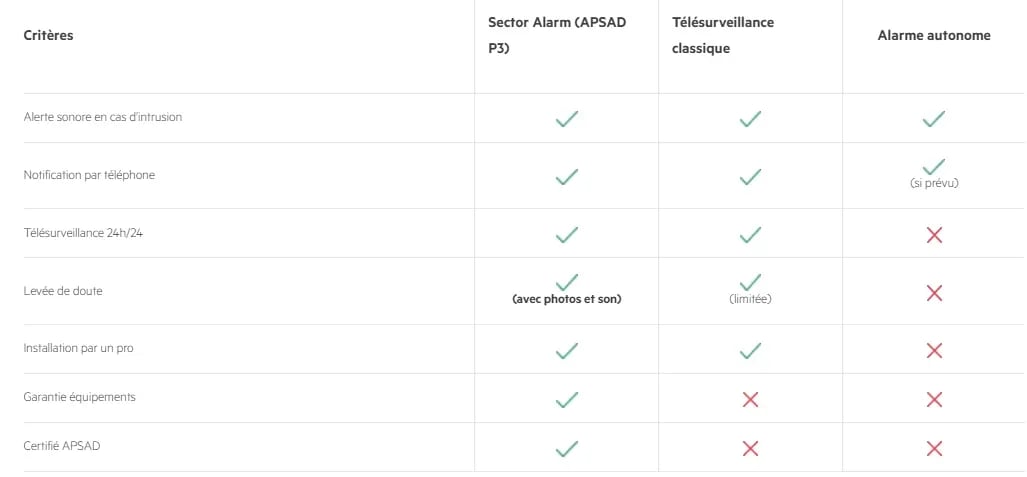Click Alarme autonome checkmark for Alerte sonore
This screenshot has height=477, width=1027.
(x=934, y=119)
